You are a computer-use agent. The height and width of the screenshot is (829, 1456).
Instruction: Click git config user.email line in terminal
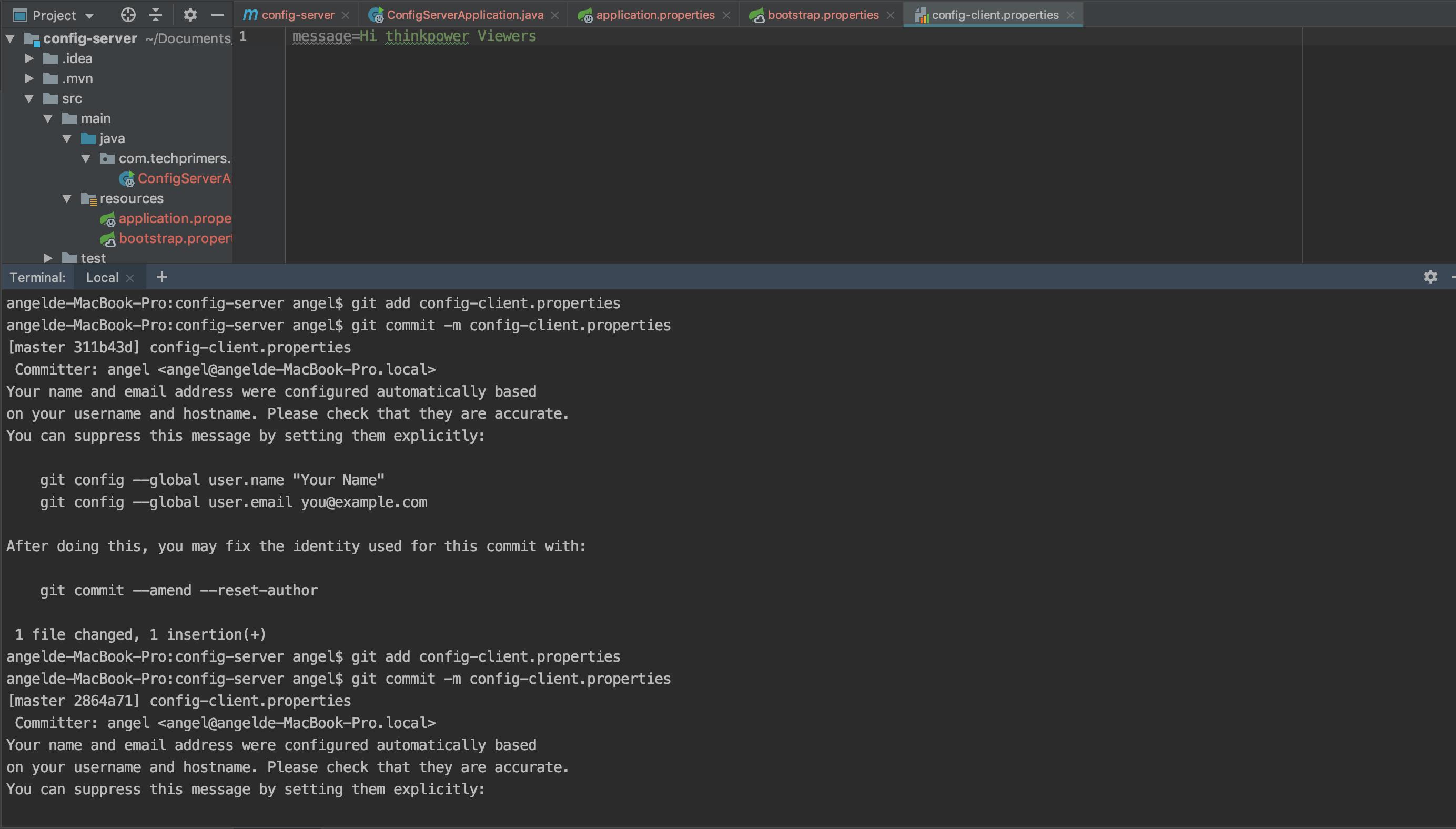pos(234,502)
